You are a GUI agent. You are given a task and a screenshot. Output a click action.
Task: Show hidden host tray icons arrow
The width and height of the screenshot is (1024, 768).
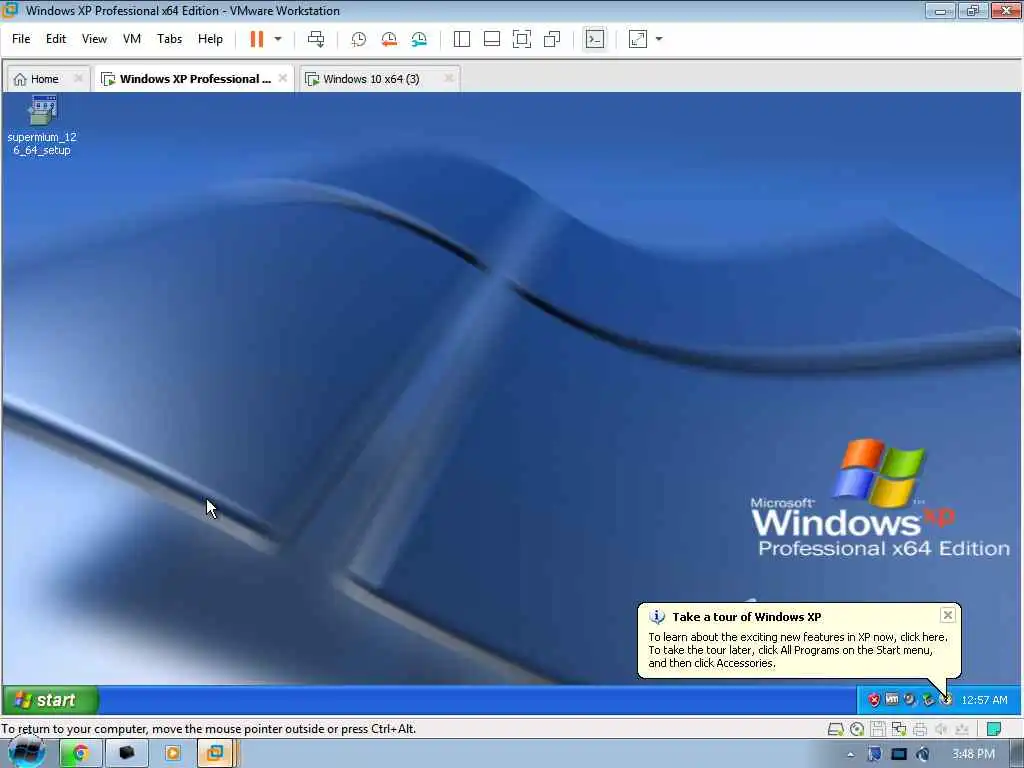[x=850, y=754]
